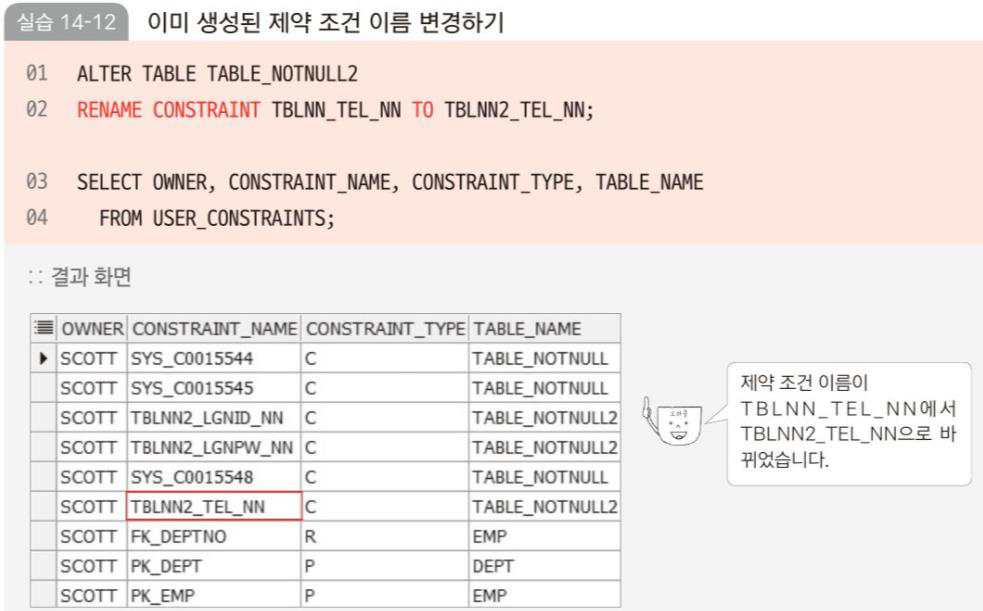Image resolution: width=983 pixels, height=611 pixels.
Task: Click TABLE_NOTNULL in the SYS_C0015544 row
Action: point(544,358)
